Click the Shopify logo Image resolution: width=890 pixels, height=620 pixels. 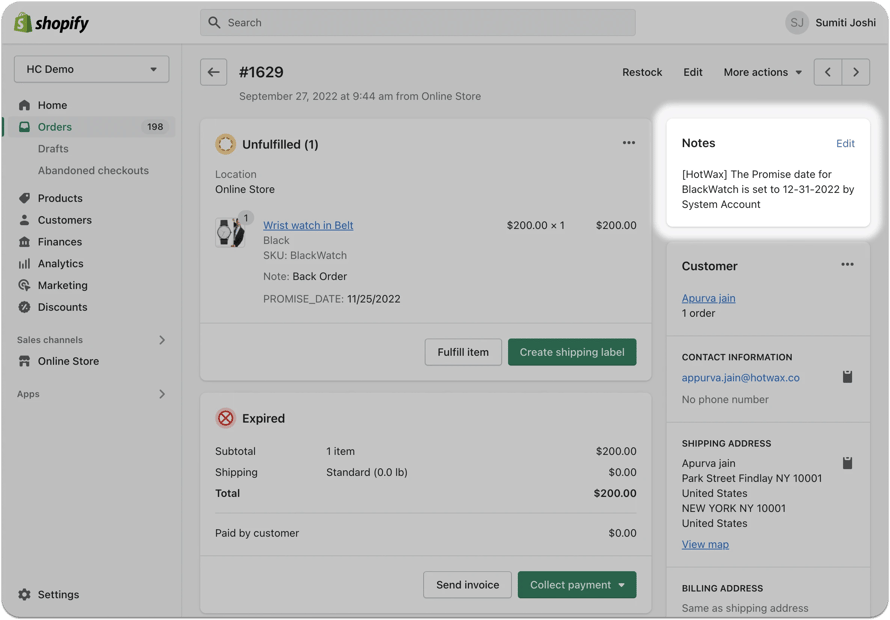51,23
